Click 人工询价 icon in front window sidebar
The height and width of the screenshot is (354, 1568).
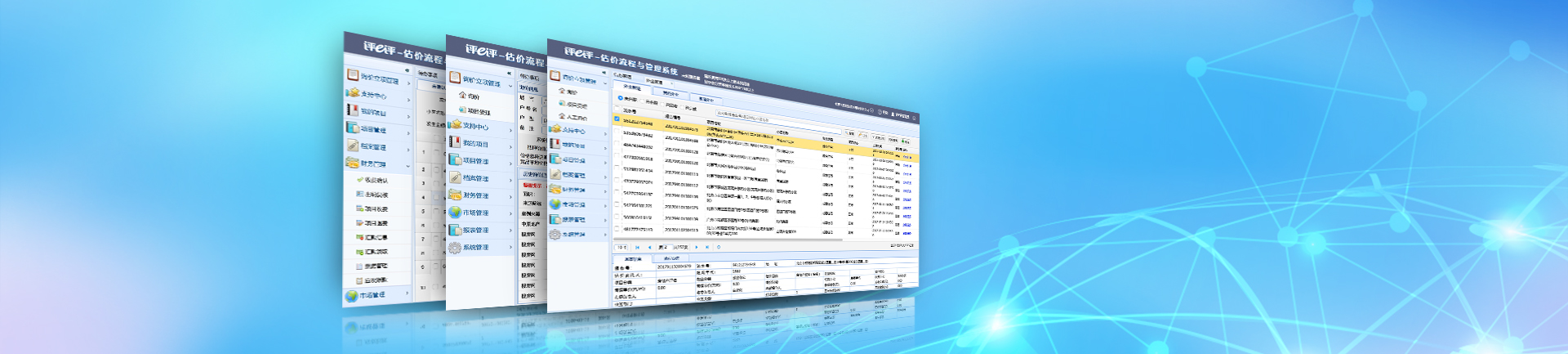pos(562,116)
